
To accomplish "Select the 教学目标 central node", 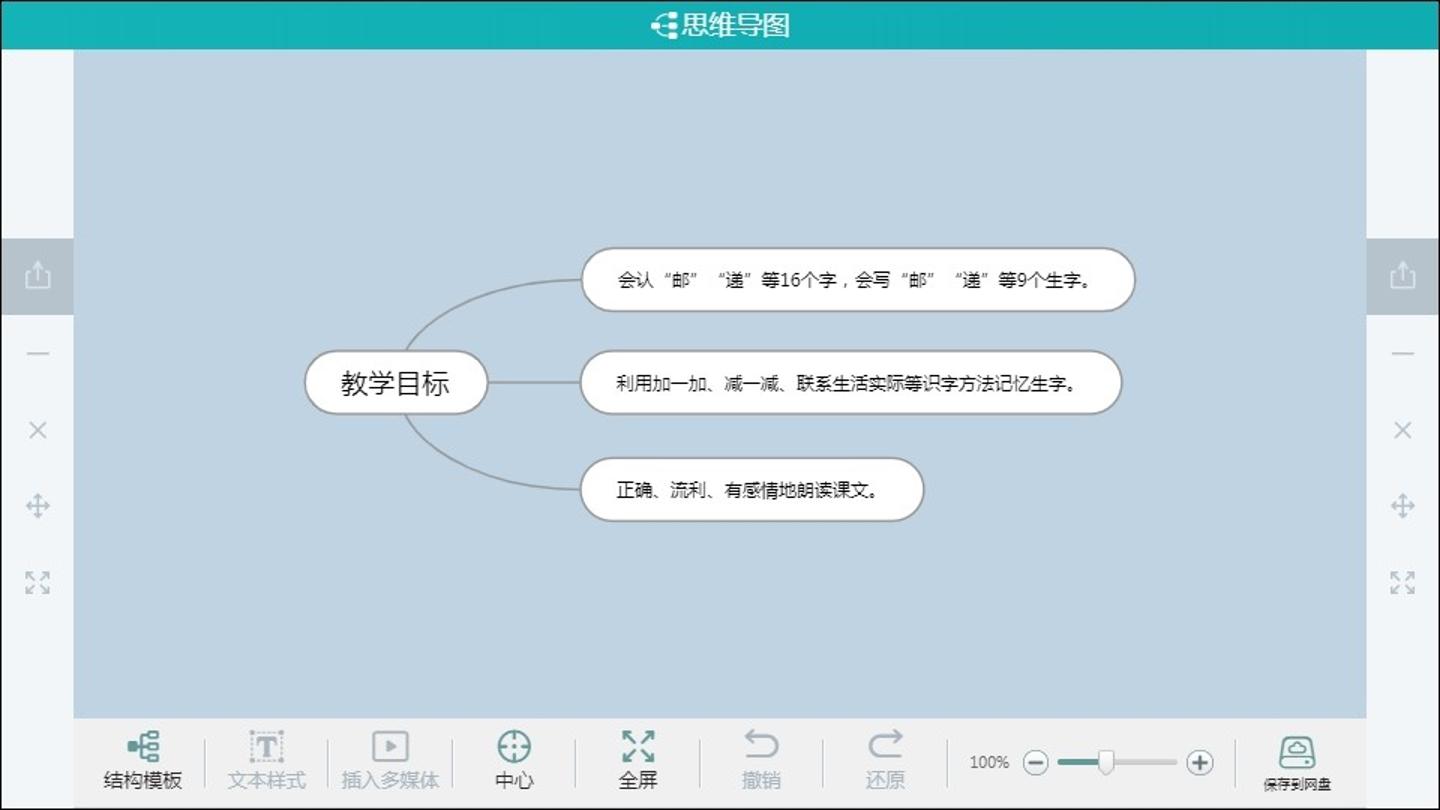I will (396, 383).
